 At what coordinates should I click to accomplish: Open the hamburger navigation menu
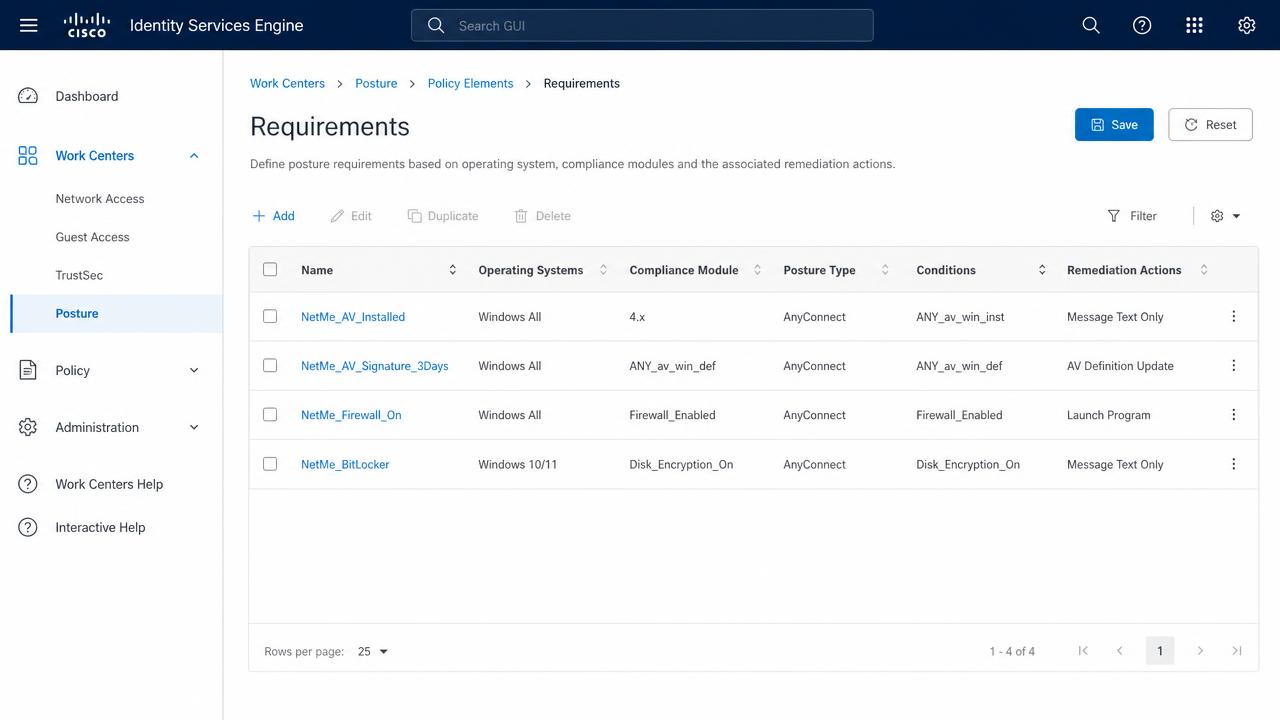(28, 25)
